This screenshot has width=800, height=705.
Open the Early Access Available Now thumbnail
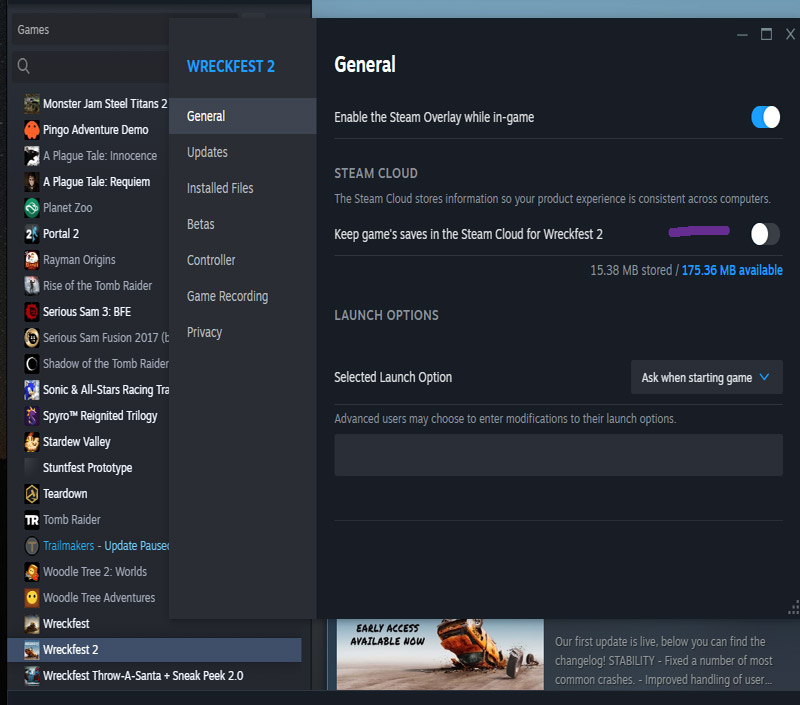(x=440, y=654)
